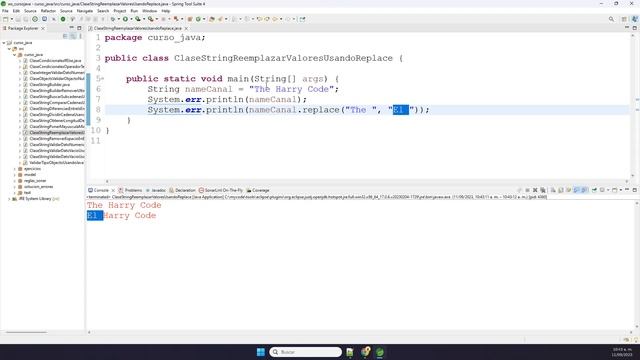
Task: Maximize the editor area button
Action: (x=635, y=28)
